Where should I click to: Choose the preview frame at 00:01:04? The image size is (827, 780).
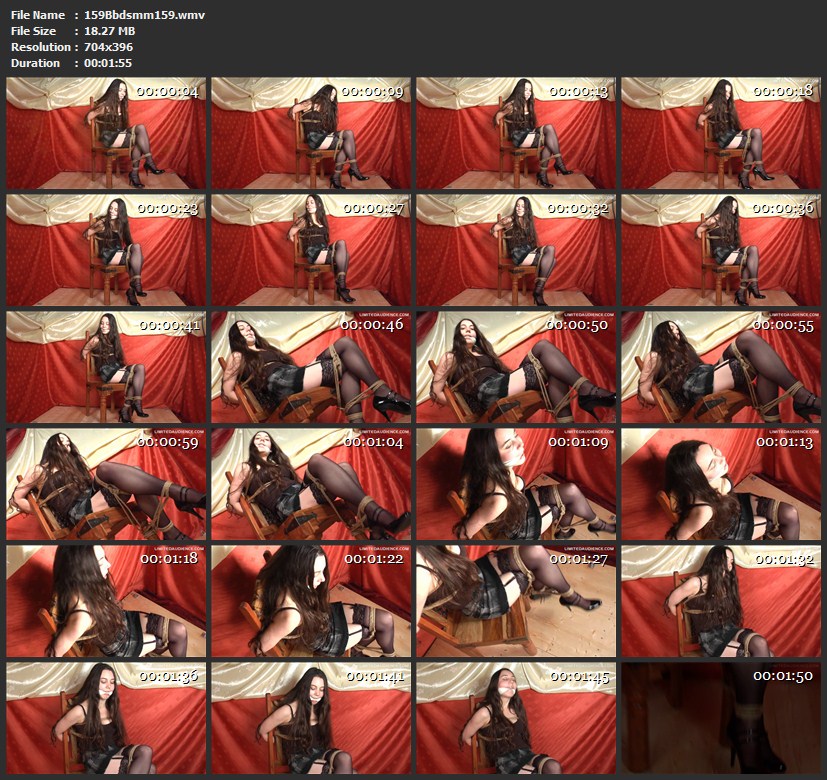pyautogui.click(x=311, y=484)
